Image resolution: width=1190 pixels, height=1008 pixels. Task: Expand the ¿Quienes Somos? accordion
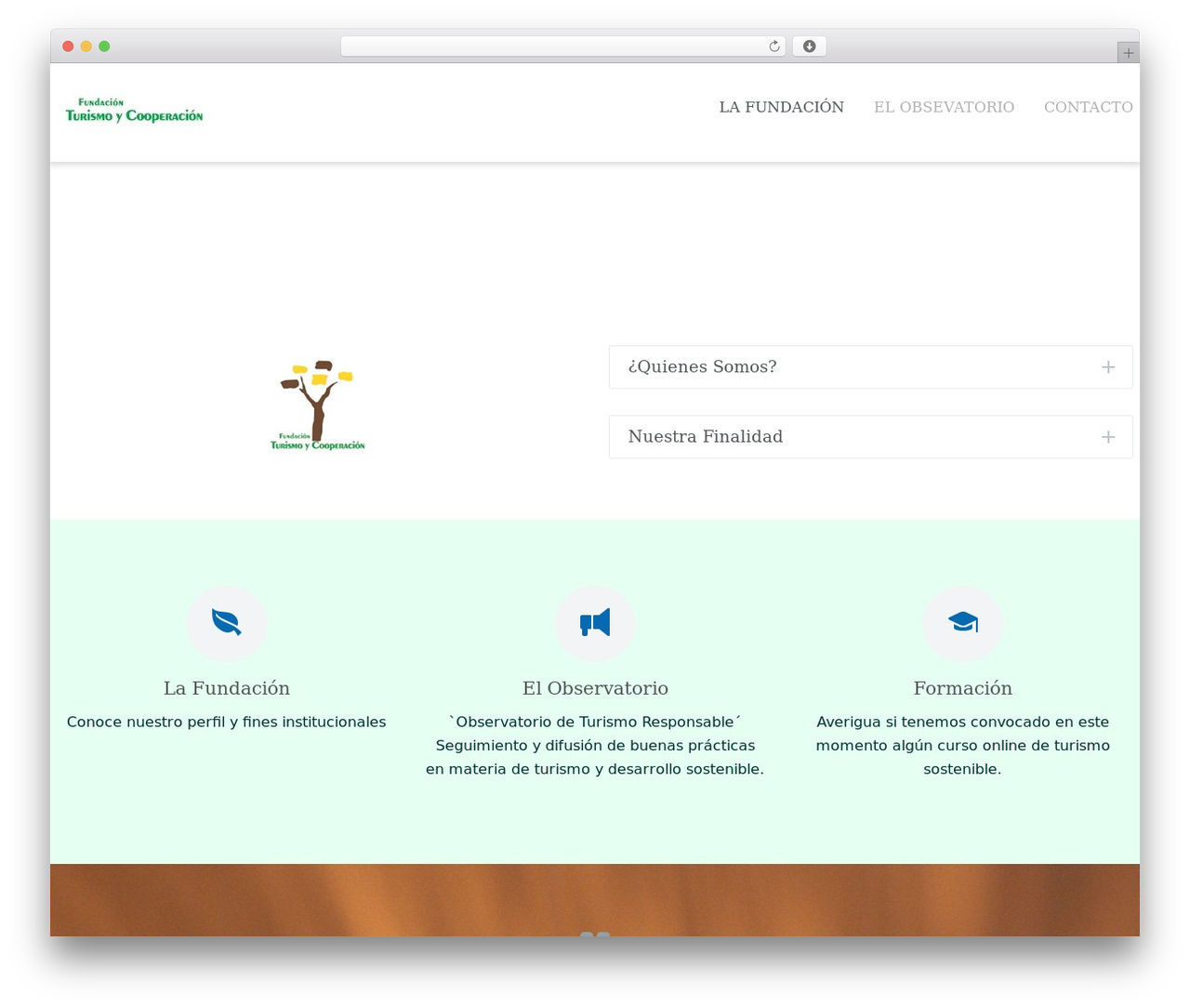870,367
